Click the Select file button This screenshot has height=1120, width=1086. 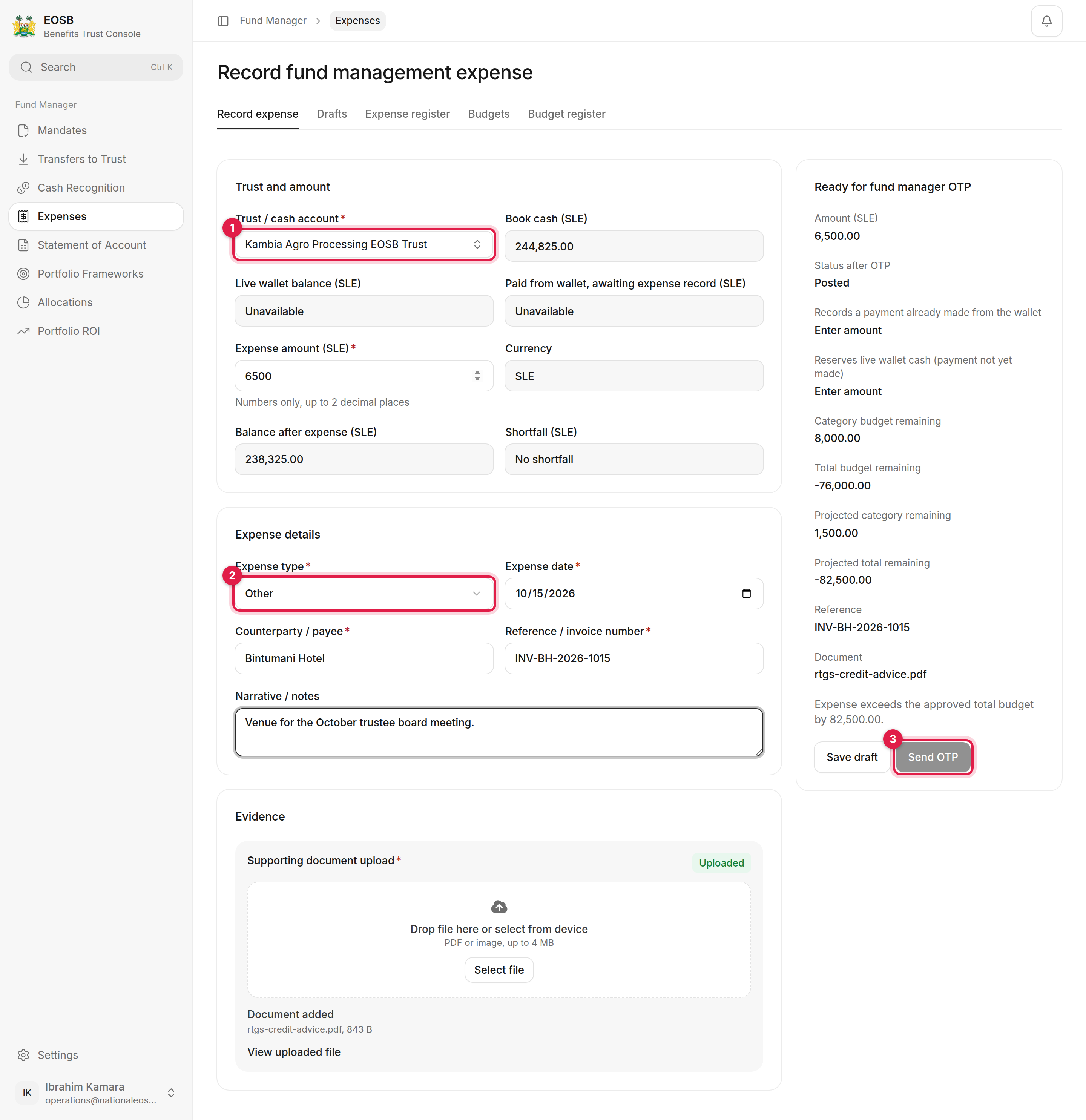(499, 970)
